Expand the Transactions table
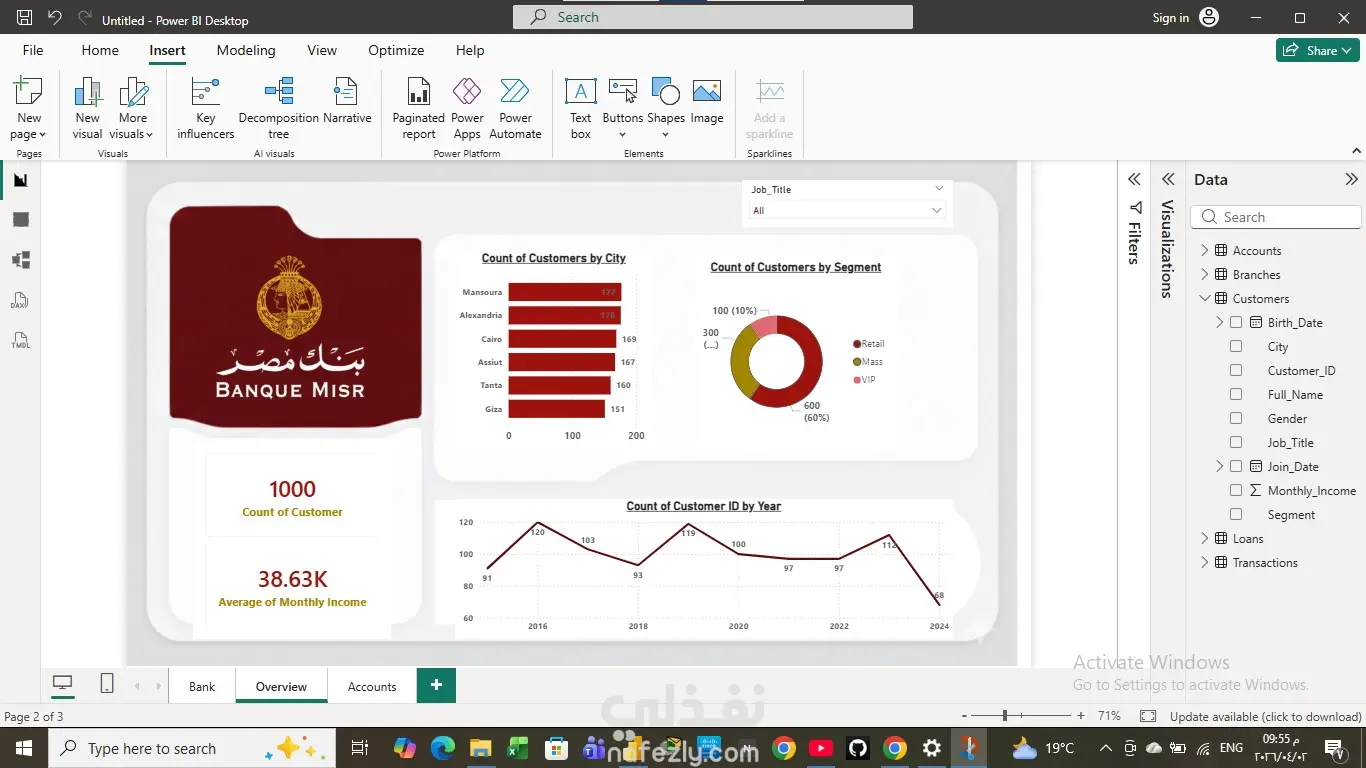This screenshot has width=1366, height=768. pyautogui.click(x=1204, y=563)
